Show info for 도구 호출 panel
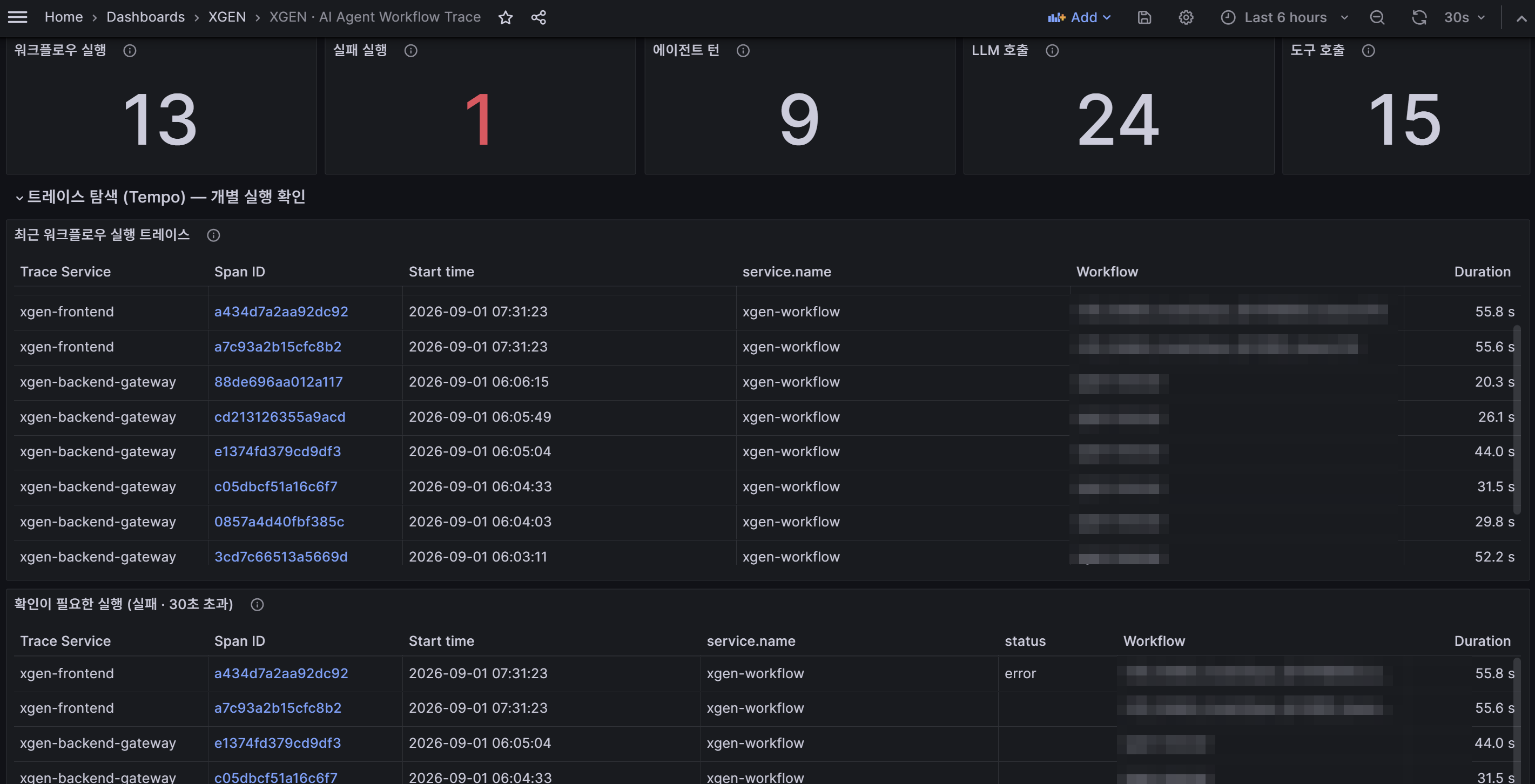The height and width of the screenshot is (784, 1535). point(1368,51)
